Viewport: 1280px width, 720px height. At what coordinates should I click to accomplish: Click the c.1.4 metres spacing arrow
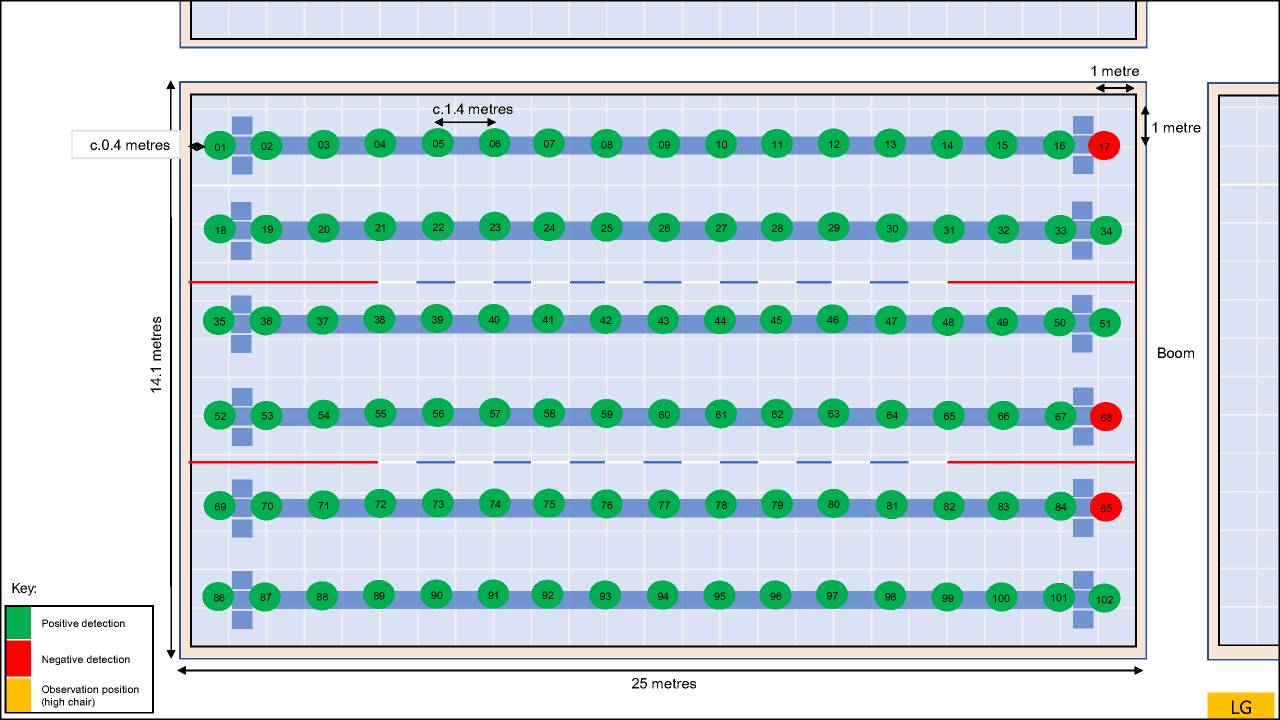pos(466,123)
